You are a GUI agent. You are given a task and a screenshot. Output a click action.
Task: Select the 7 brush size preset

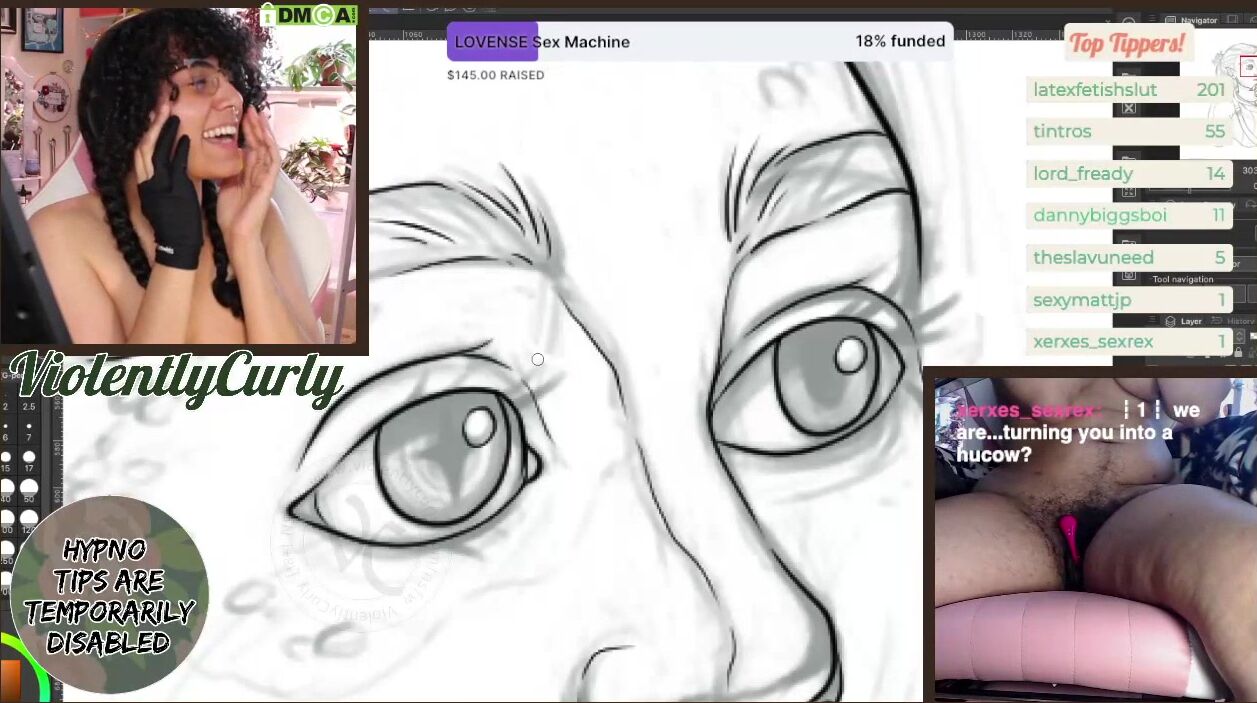click(x=29, y=431)
